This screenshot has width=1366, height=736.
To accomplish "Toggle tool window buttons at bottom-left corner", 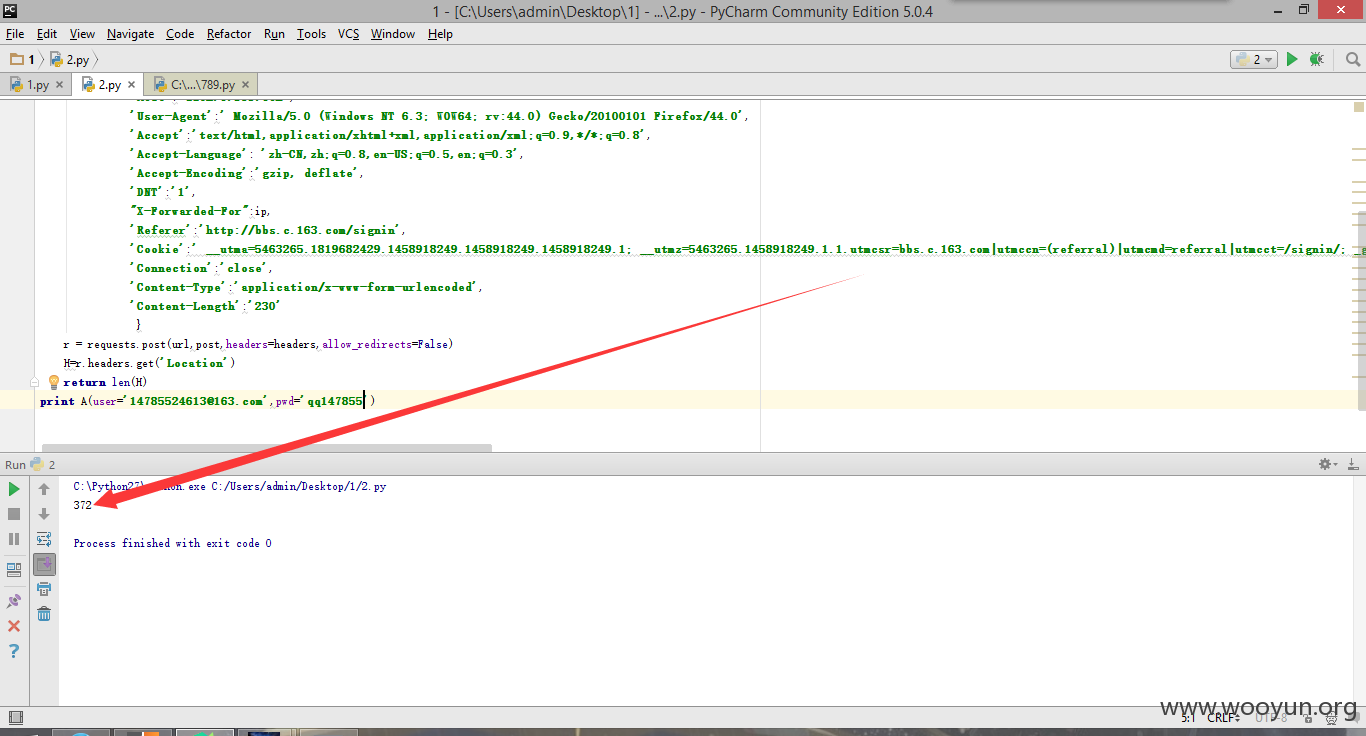I will coord(14,717).
